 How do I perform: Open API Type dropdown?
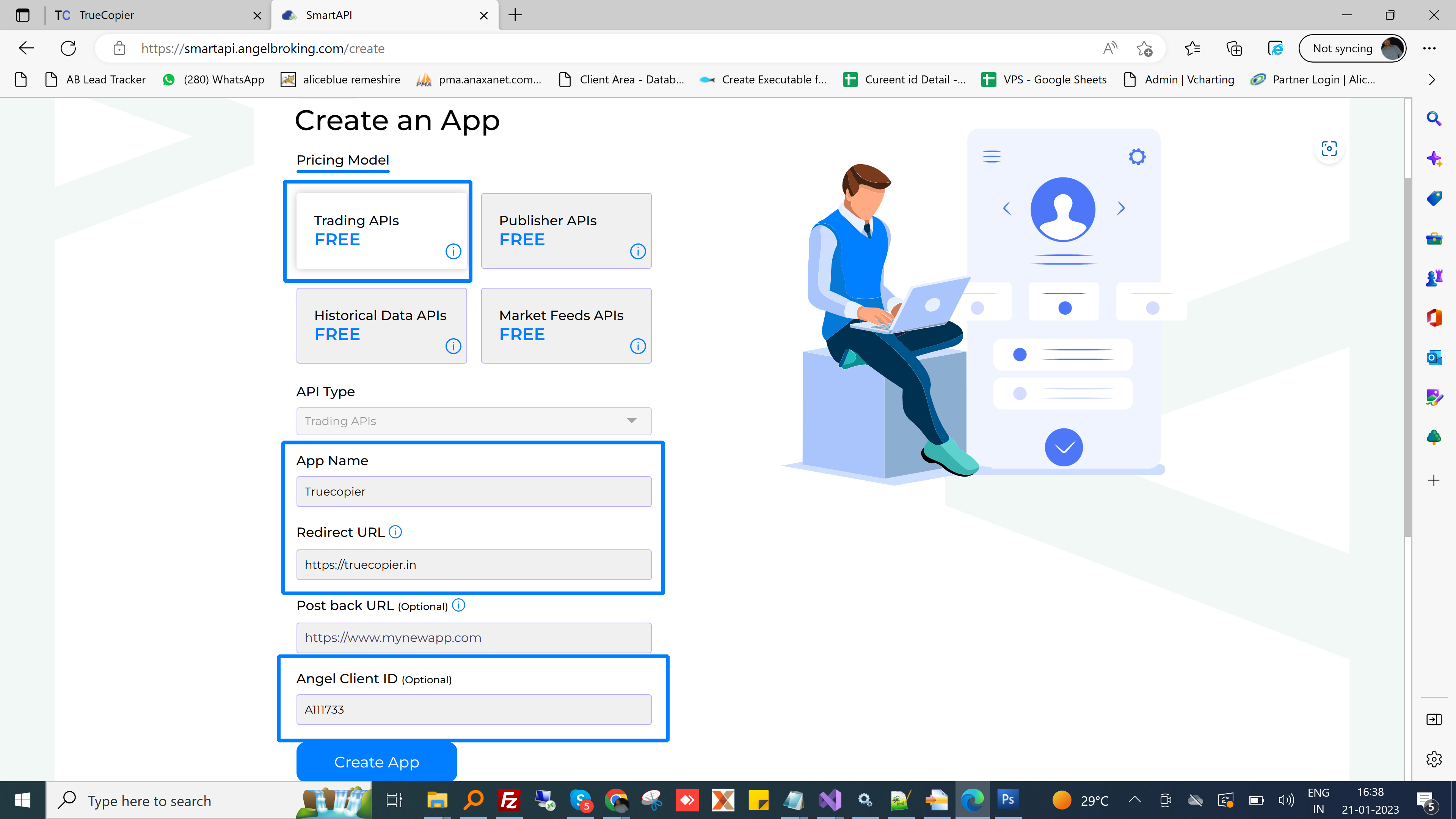474,421
